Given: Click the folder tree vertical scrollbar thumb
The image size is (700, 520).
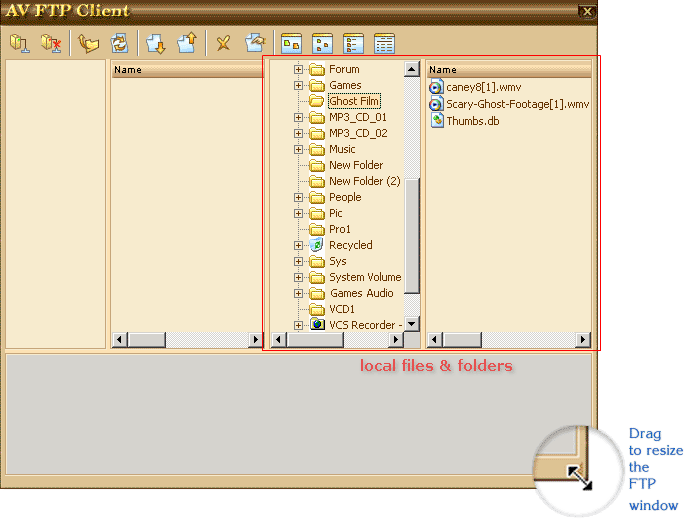Looking at the screenshot, I should coord(412,236).
